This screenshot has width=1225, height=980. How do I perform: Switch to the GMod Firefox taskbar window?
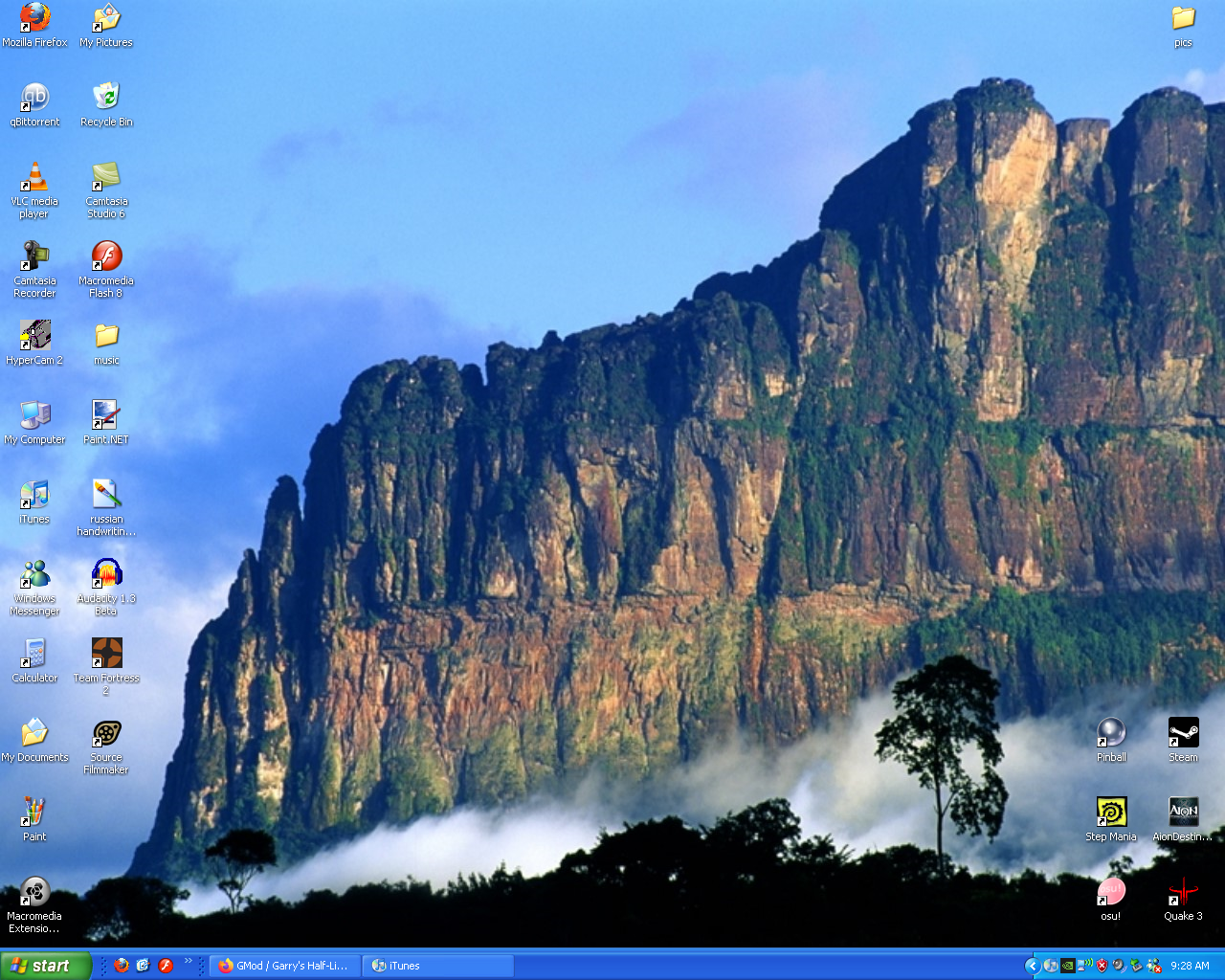[x=284, y=966]
